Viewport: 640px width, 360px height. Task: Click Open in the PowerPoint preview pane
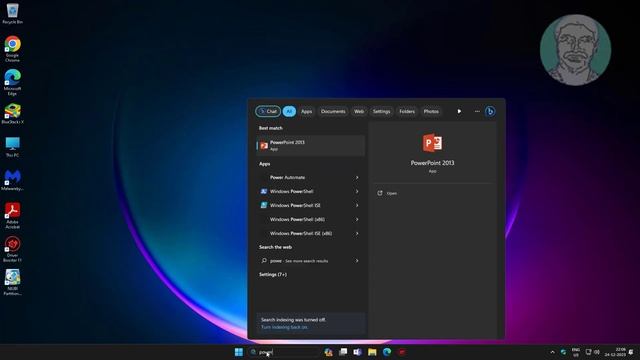click(x=392, y=193)
